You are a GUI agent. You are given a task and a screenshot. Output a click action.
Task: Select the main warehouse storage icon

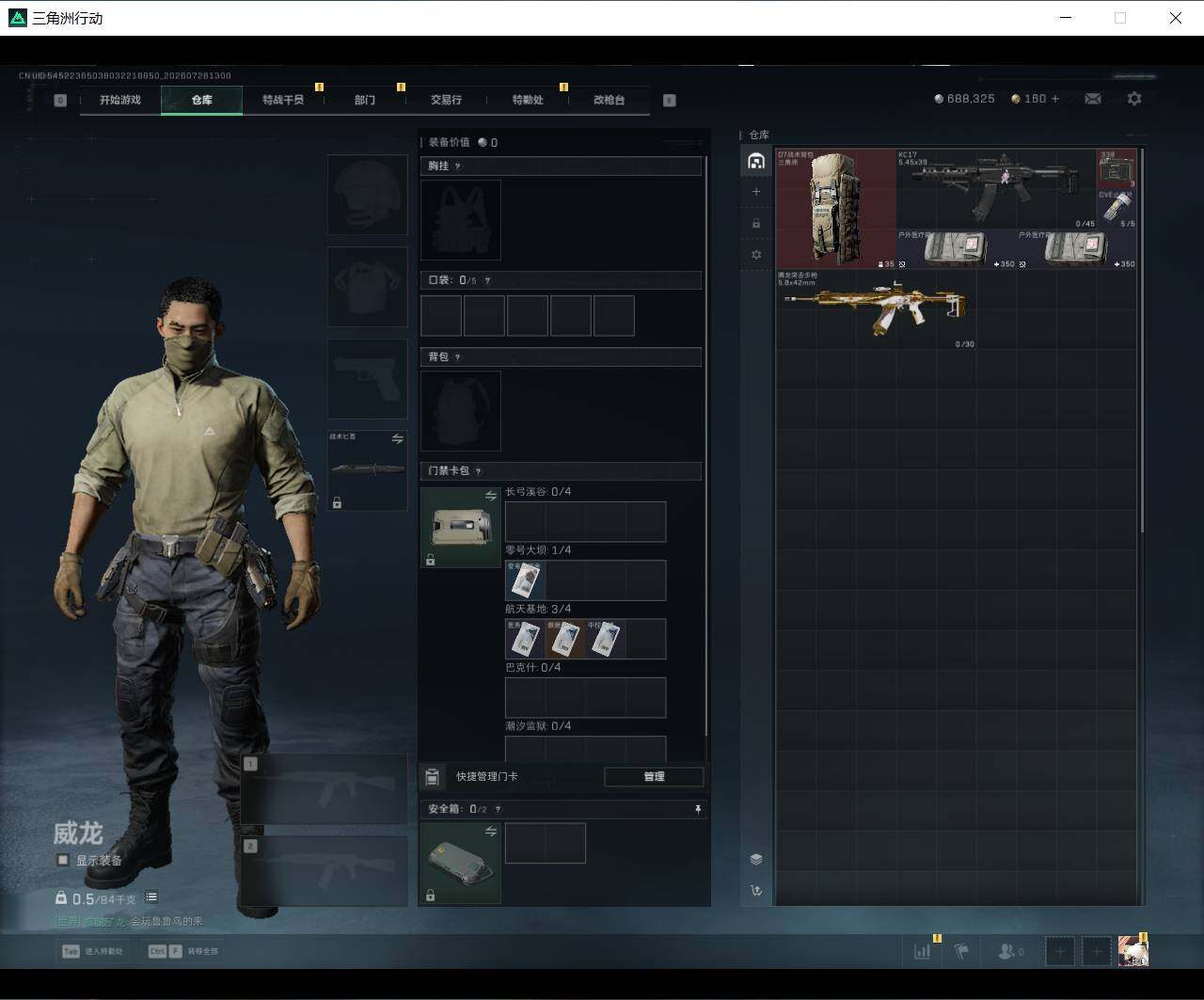click(x=756, y=161)
